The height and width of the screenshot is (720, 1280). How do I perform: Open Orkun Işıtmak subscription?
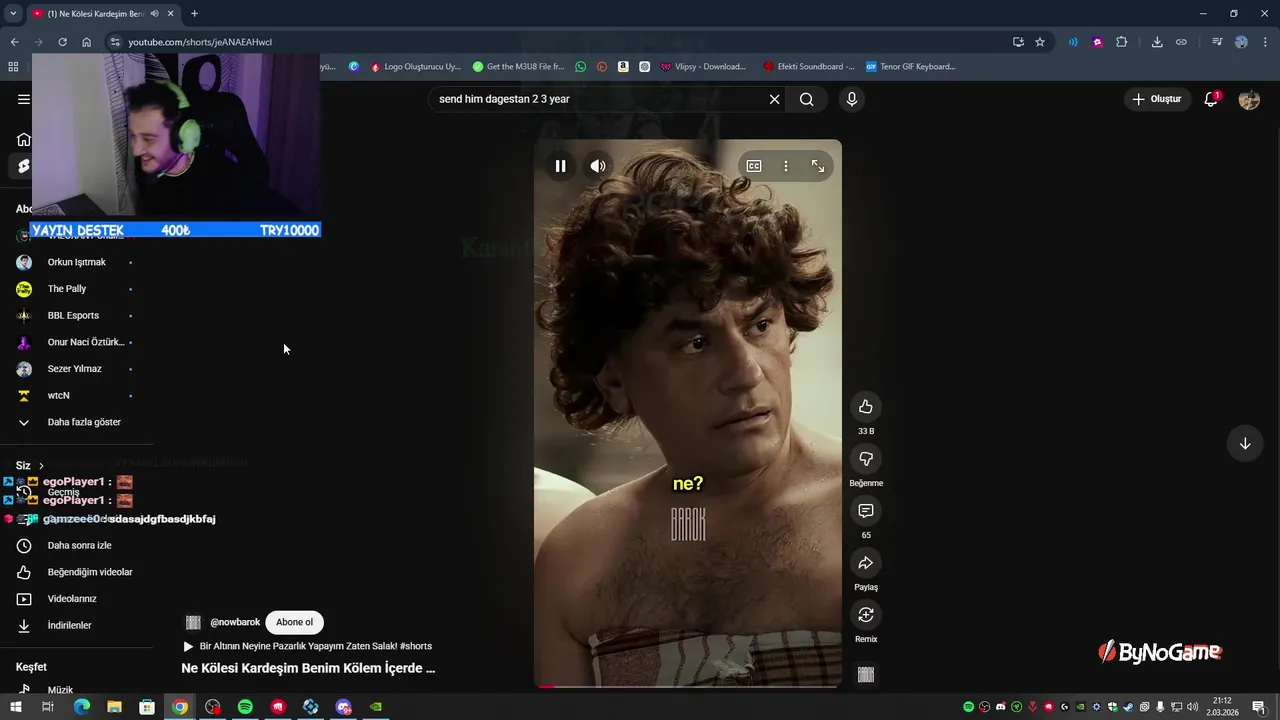click(x=76, y=262)
